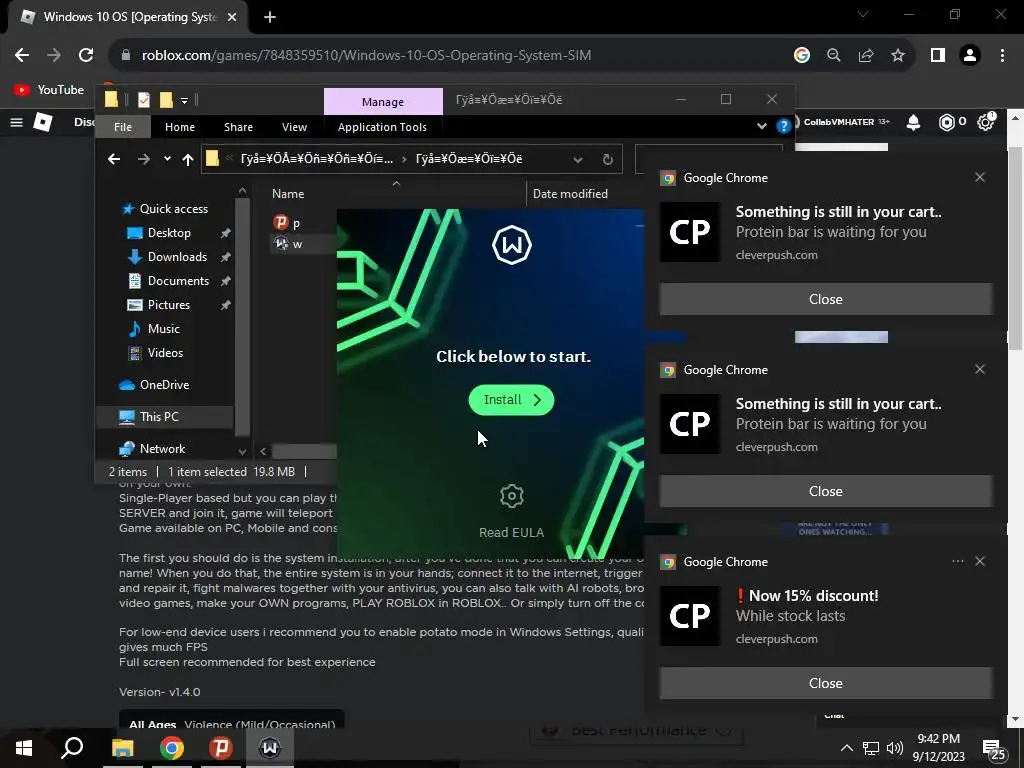
Task: Expand the Explorer ribbon chevron
Action: pyautogui.click(x=761, y=126)
